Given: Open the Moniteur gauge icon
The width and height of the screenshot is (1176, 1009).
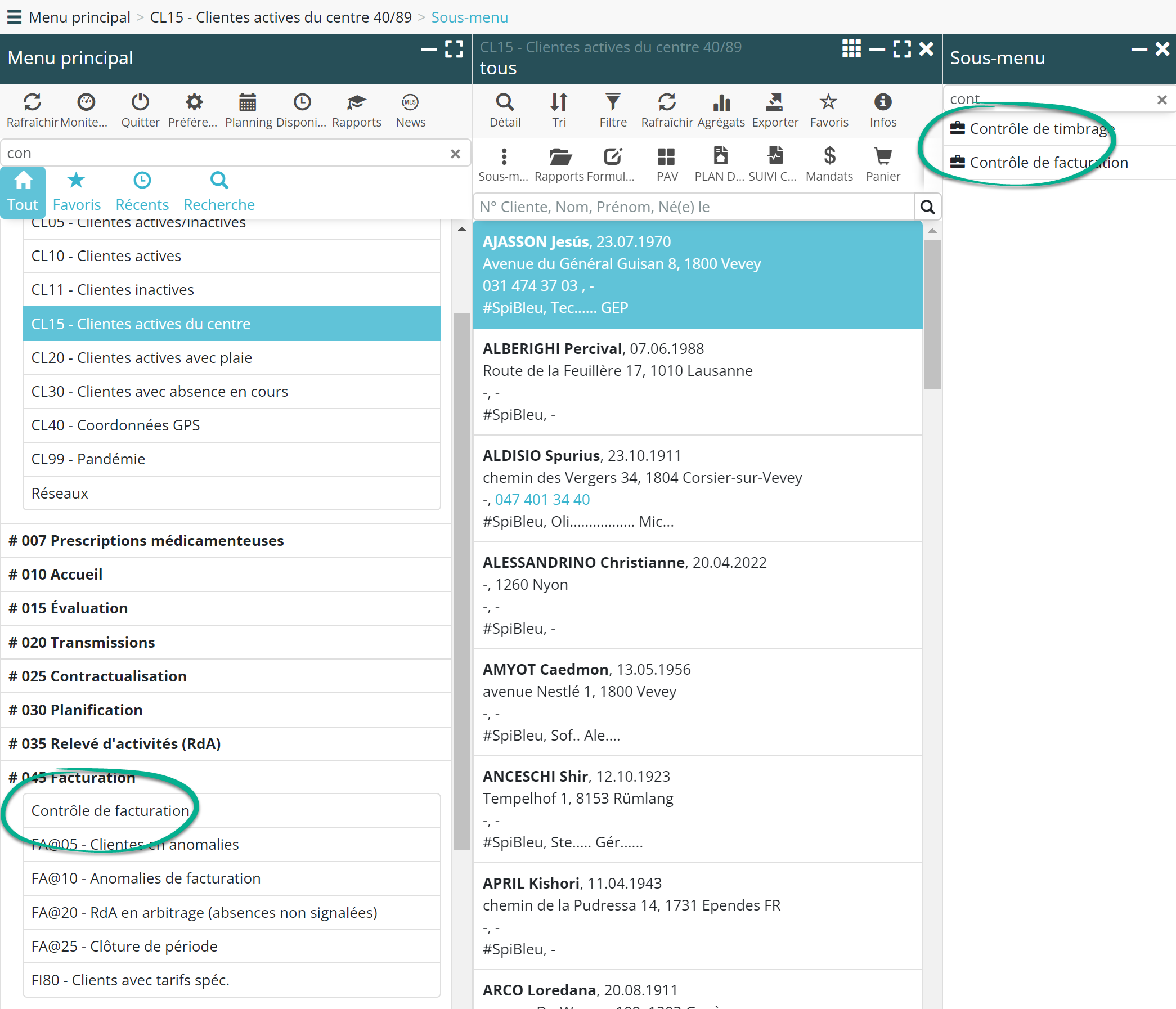Looking at the screenshot, I should click(x=86, y=102).
